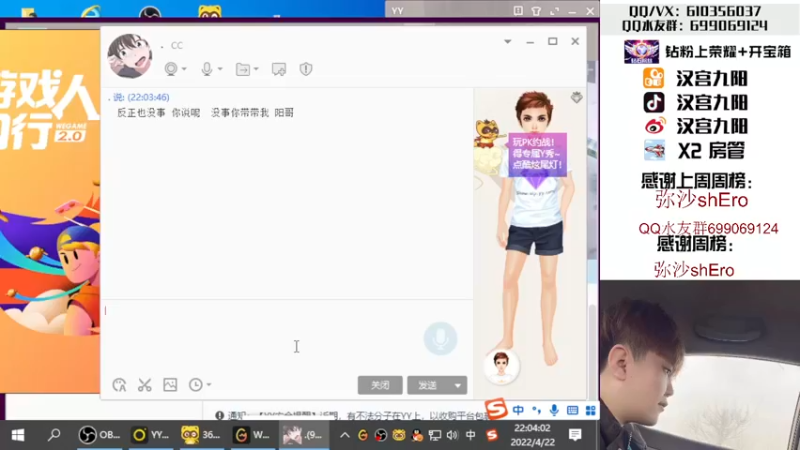
Task: Click Sogou voice input microphone icon
Action: (554, 410)
